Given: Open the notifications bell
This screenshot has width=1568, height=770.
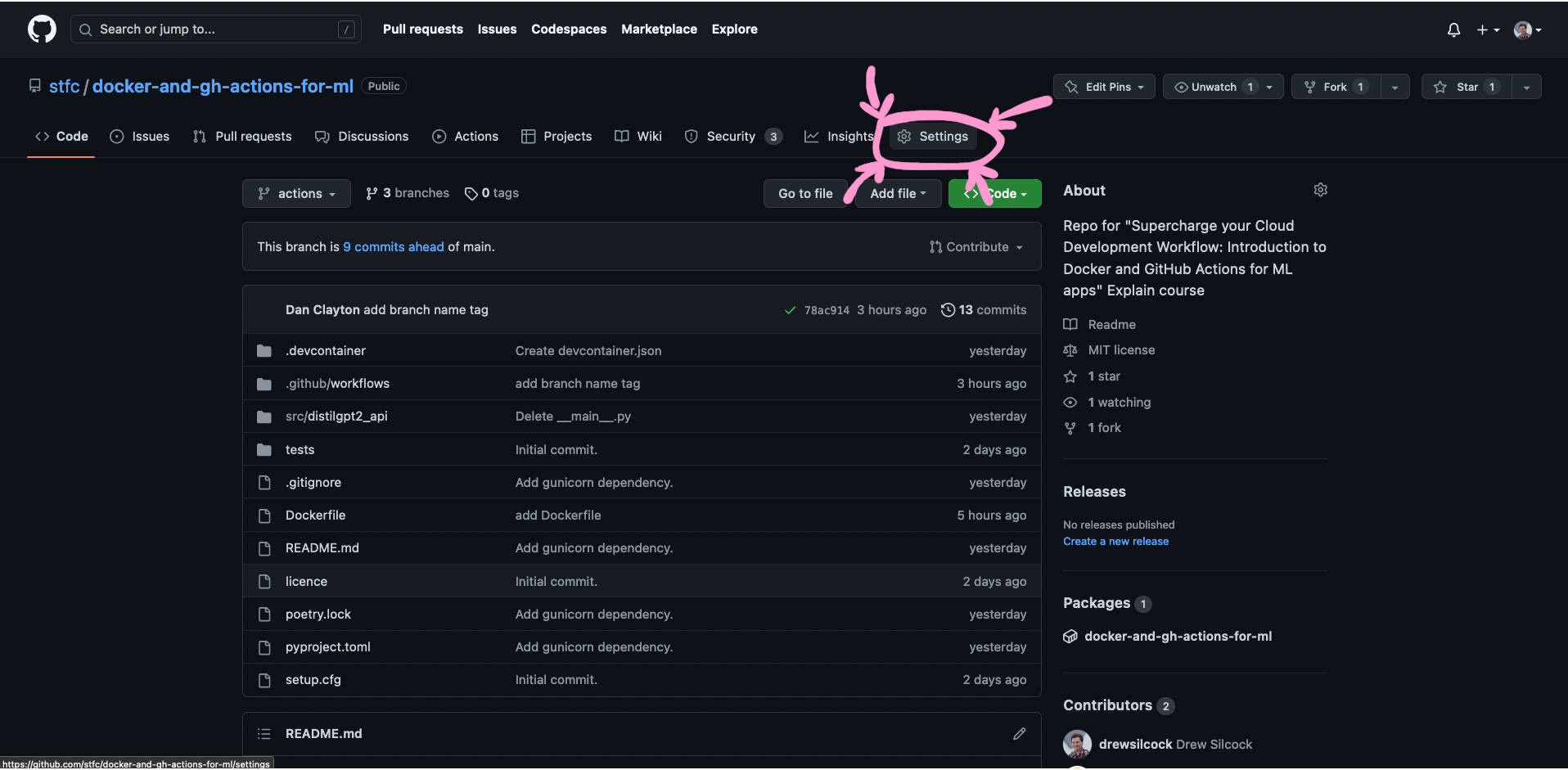Looking at the screenshot, I should [x=1453, y=29].
